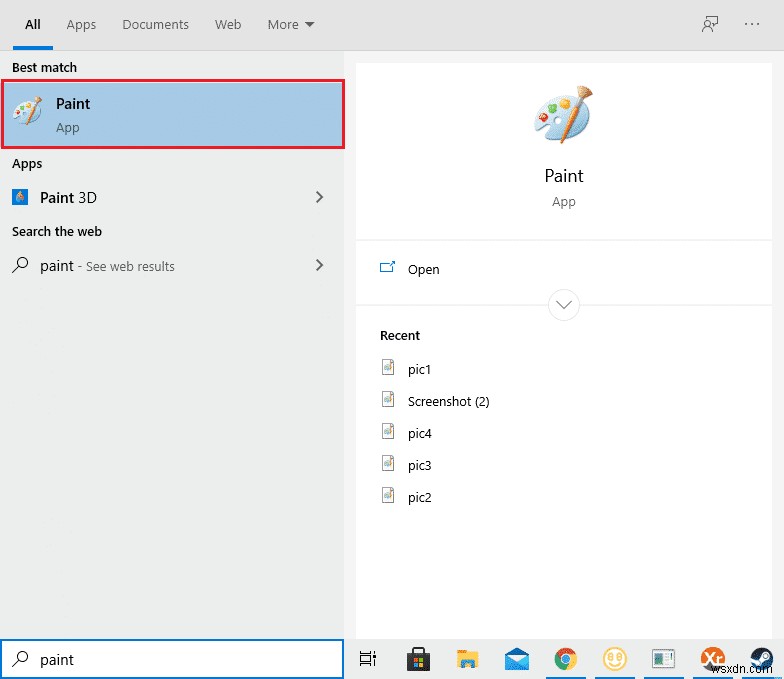Viewport: 784px width, 679px height.
Task: Switch to the Apps tab
Action: tap(81, 24)
